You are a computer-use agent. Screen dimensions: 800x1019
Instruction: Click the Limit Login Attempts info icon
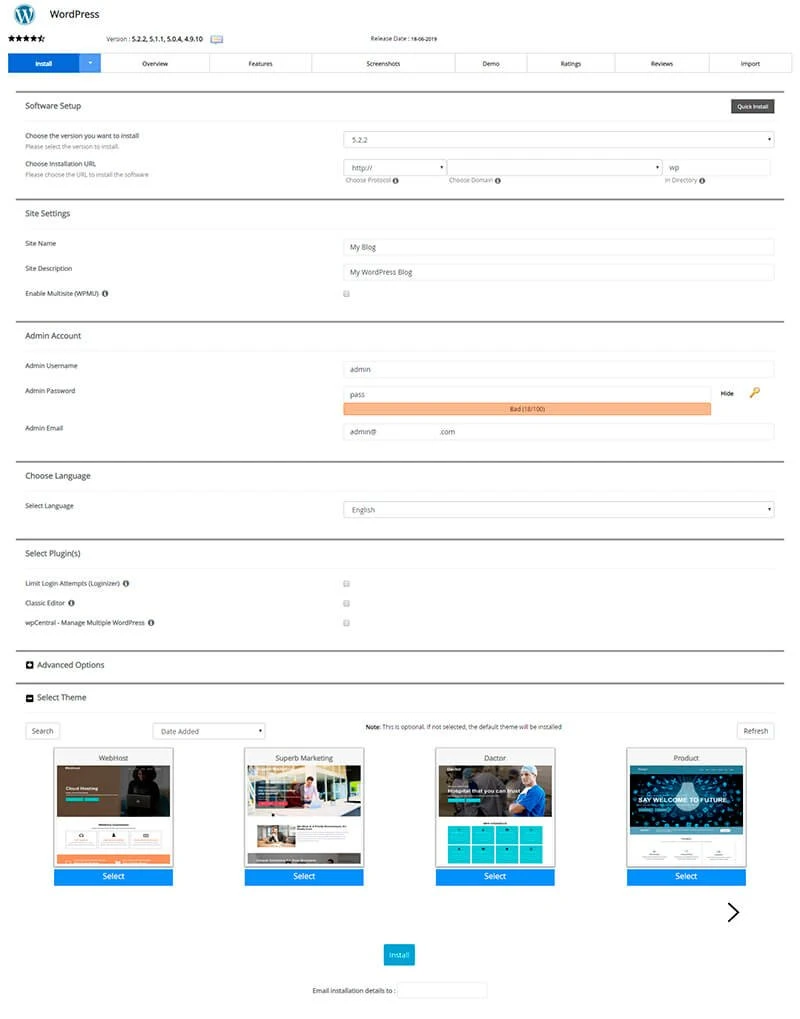(x=126, y=584)
